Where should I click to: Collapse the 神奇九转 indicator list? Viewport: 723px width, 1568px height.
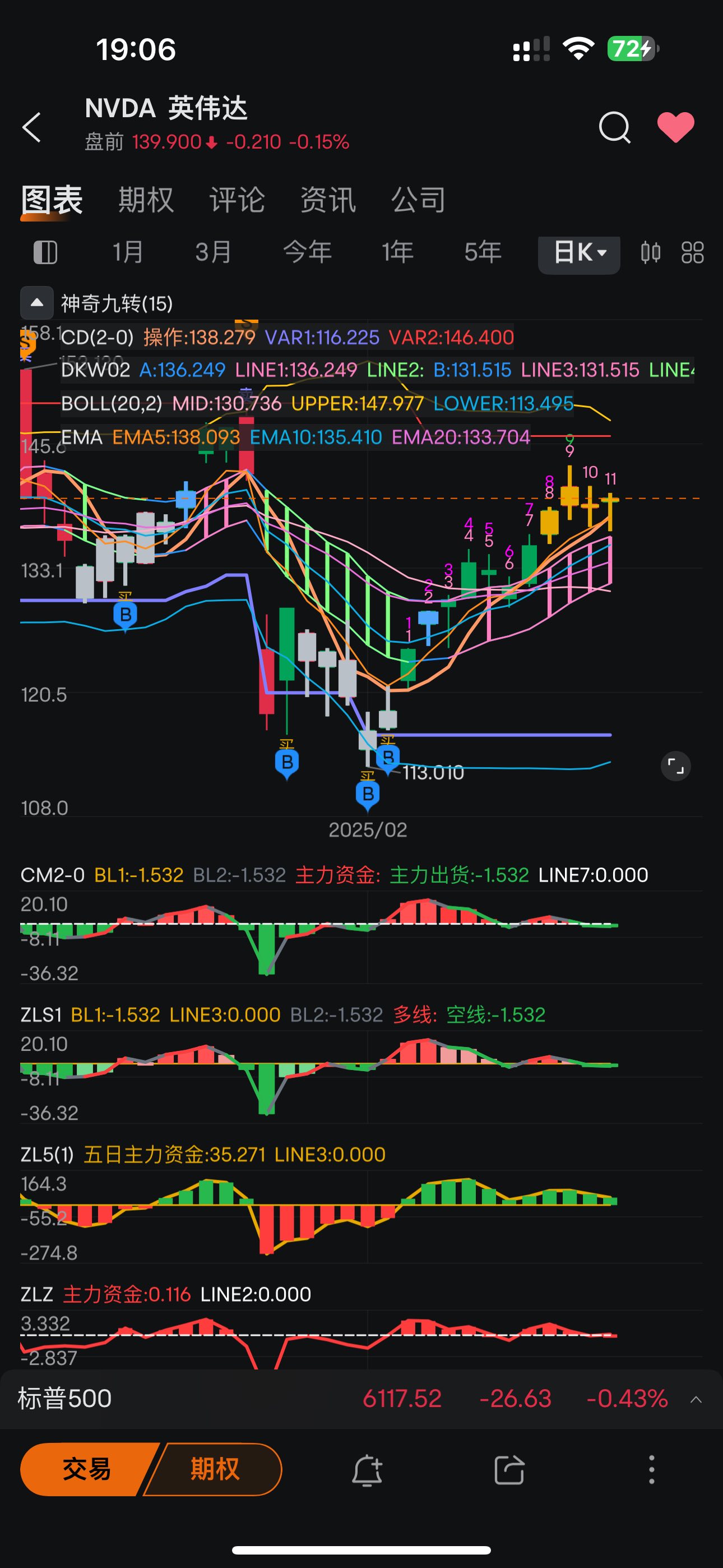[x=36, y=302]
